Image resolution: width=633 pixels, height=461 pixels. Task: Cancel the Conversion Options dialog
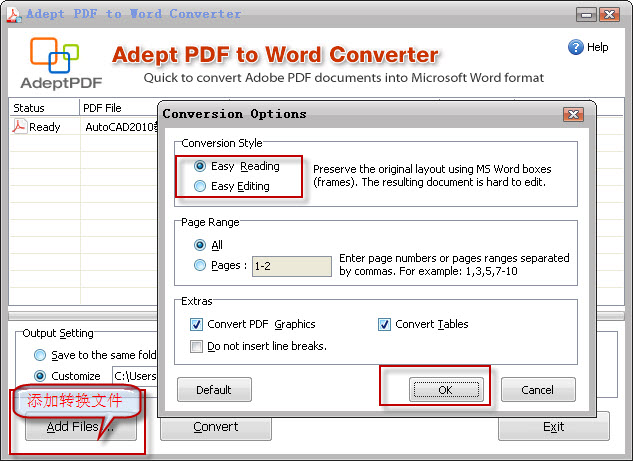538,390
